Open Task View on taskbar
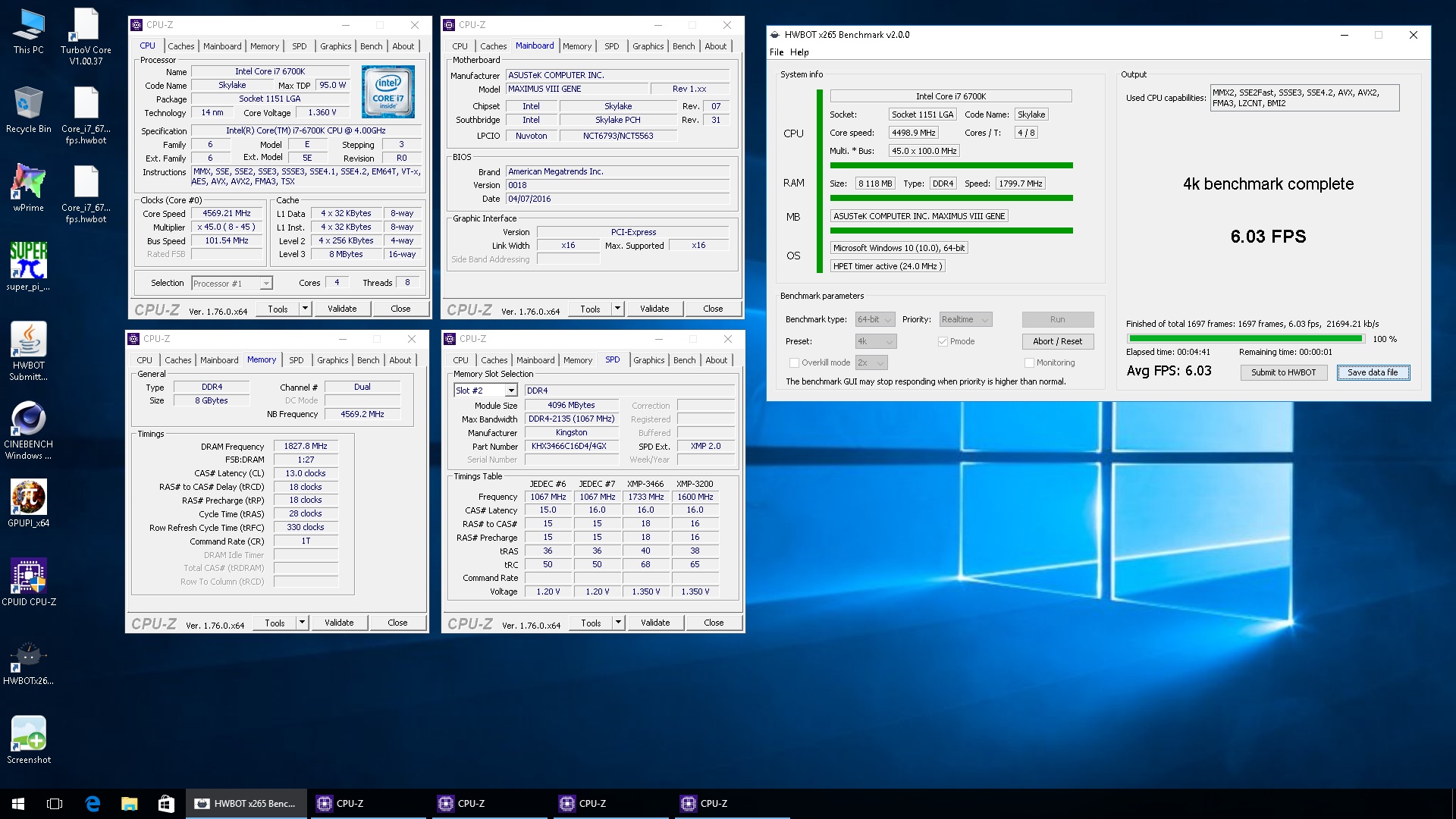The height and width of the screenshot is (819, 1456). click(55, 804)
